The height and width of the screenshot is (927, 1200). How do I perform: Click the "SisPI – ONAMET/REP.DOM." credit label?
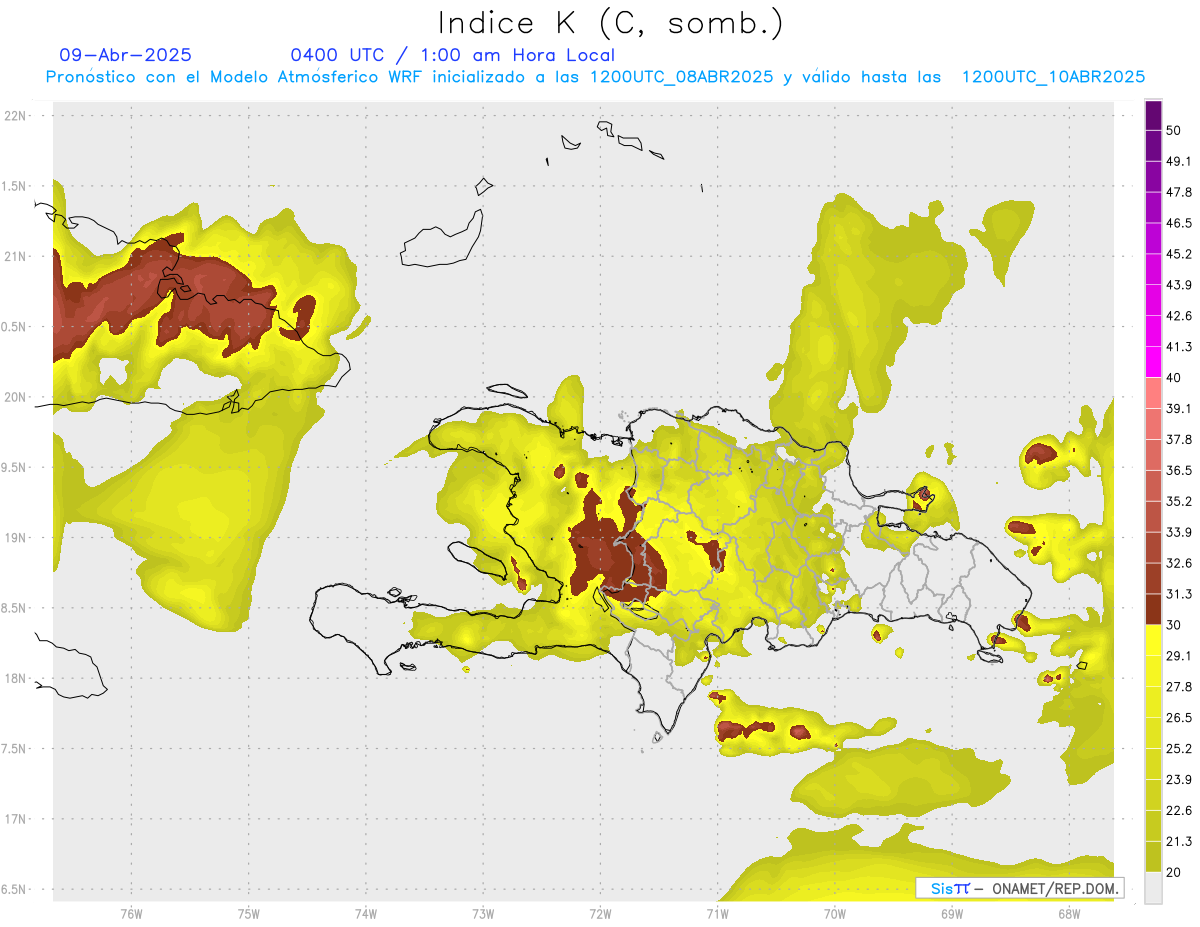(1020, 888)
